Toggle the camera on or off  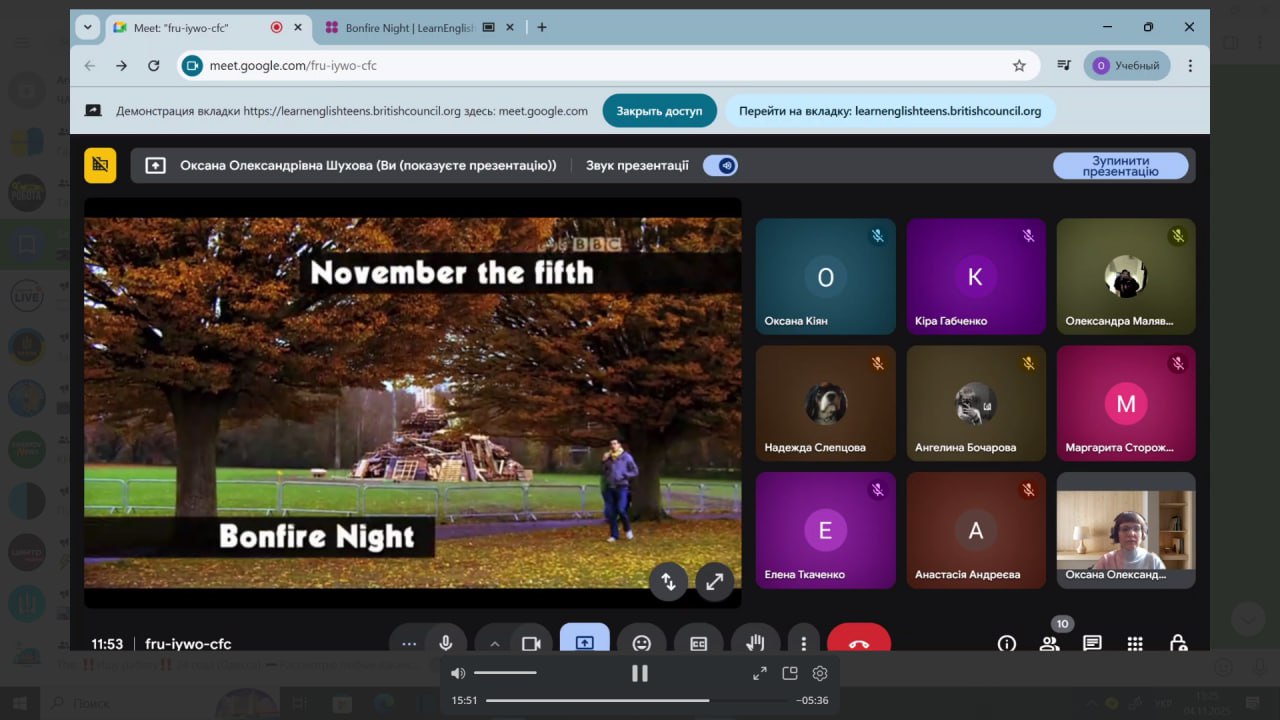[x=531, y=643]
